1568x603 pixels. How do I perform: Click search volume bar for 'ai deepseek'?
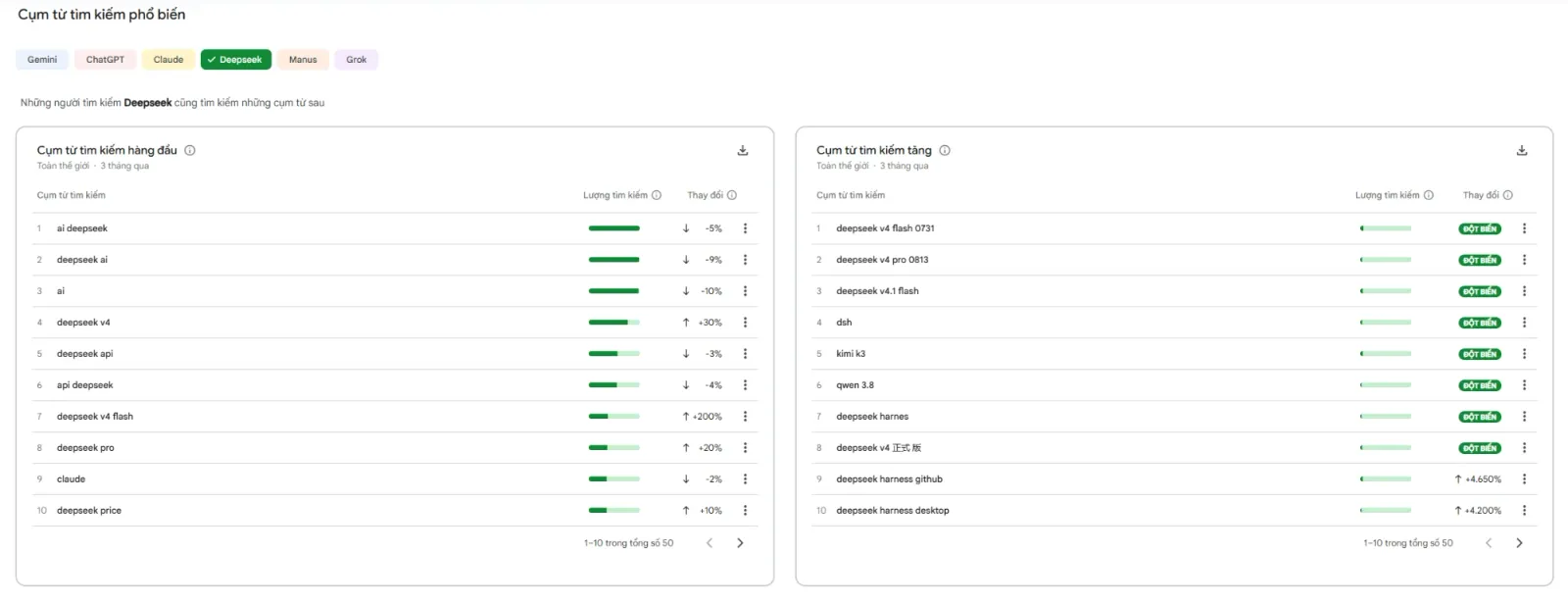click(614, 228)
